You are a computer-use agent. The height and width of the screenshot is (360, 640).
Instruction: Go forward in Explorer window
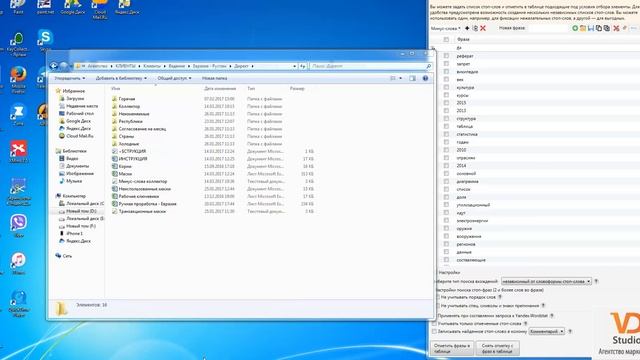tap(64, 66)
